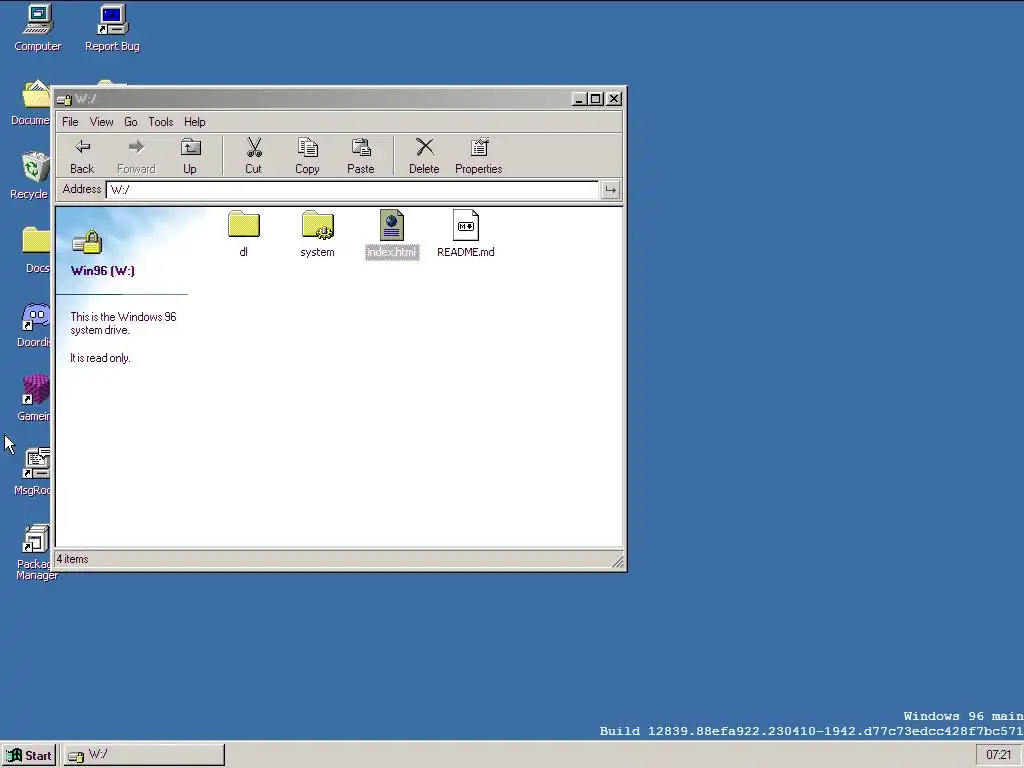Select the purple cube Game desktop shortcut
The height and width of the screenshot is (768, 1024).
click(34, 397)
